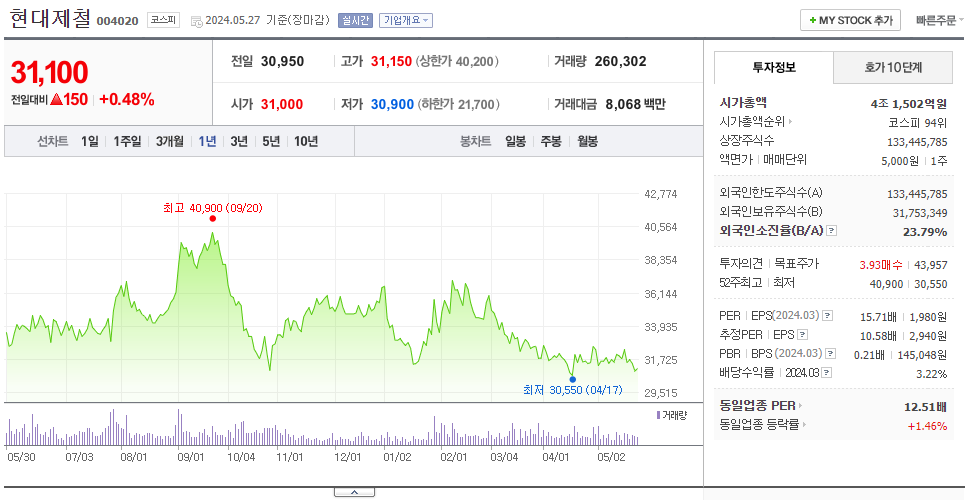This screenshot has width=968, height=500.
Task: Click the 고가 31,150 value
Action: coord(391,62)
